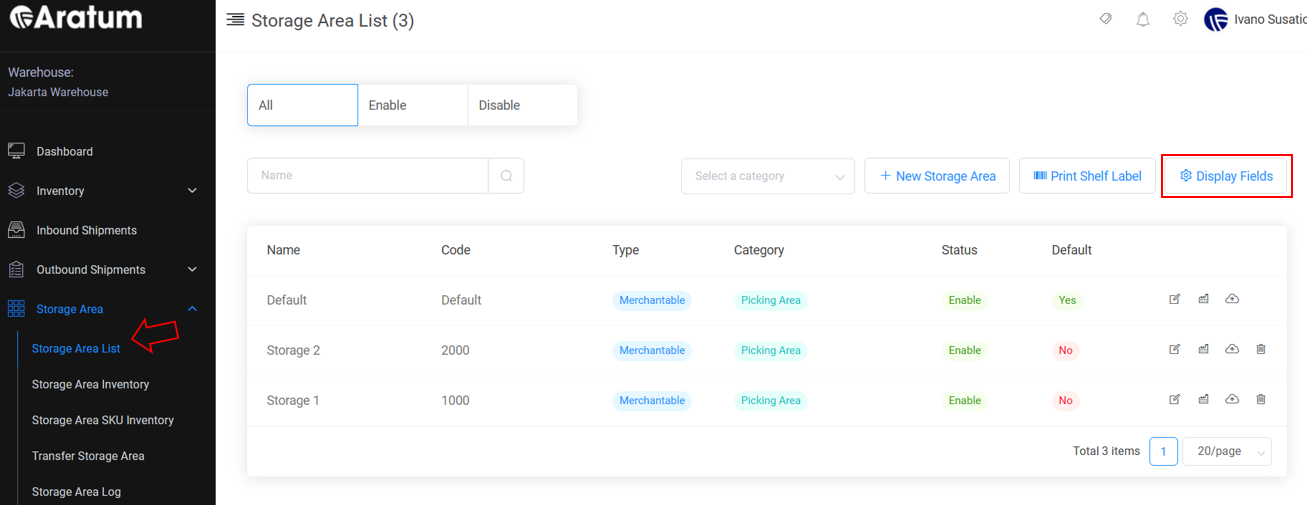
Task: Click the edit icon for Storage 2
Action: tap(1175, 349)
